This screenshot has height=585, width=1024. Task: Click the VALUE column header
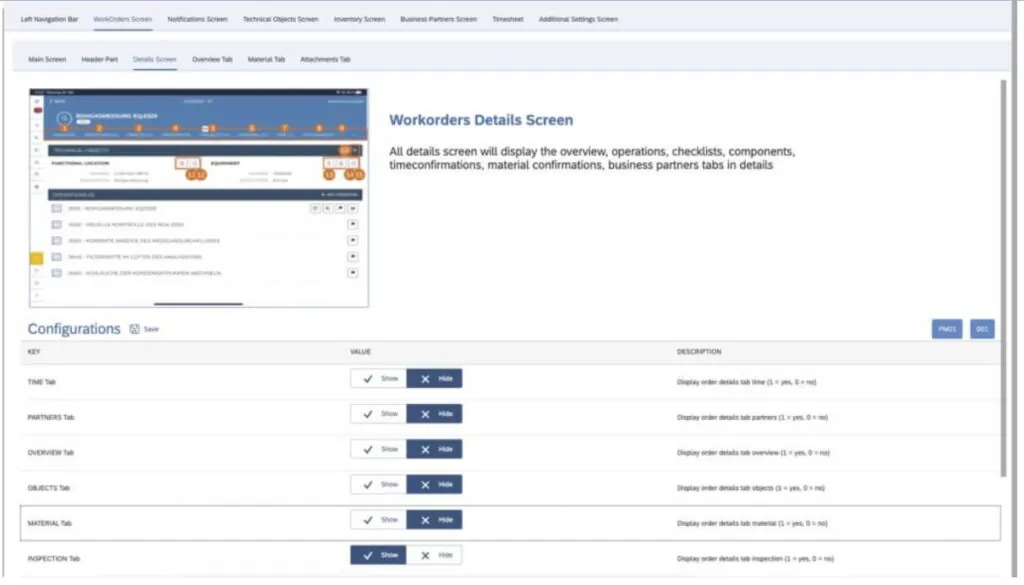(360, 352)
